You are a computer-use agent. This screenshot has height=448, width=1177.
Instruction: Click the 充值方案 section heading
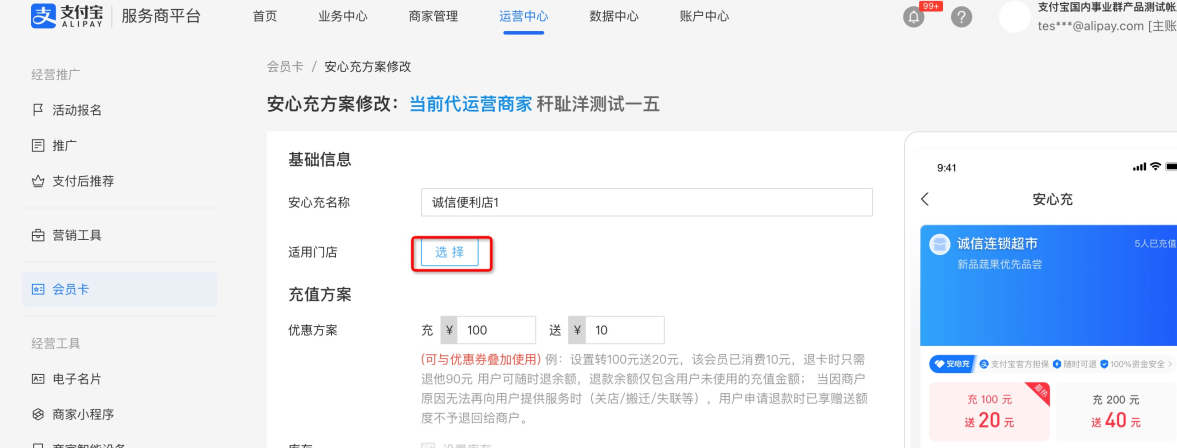(320, 294)
